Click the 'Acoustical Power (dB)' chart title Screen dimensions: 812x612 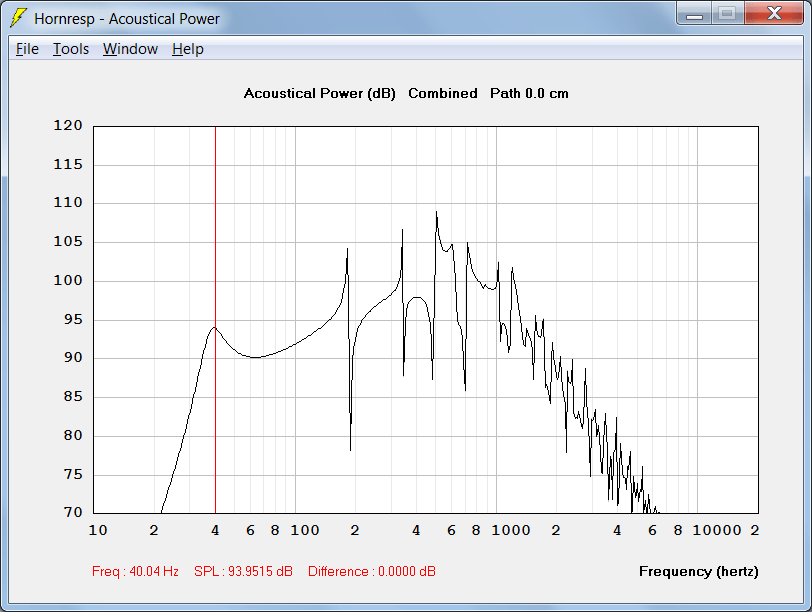pos(320,93)
